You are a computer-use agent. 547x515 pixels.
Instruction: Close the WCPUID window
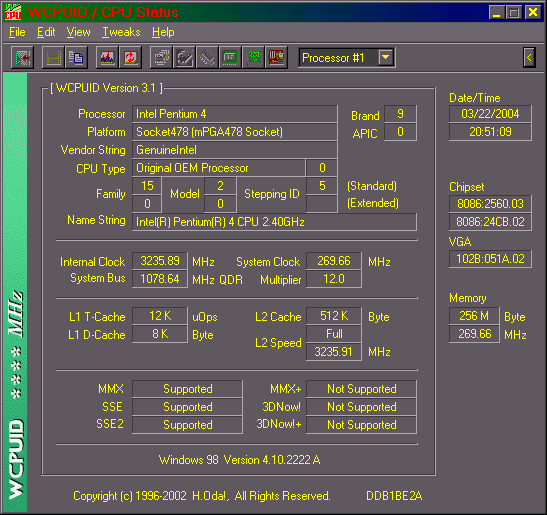click(533, 12)
